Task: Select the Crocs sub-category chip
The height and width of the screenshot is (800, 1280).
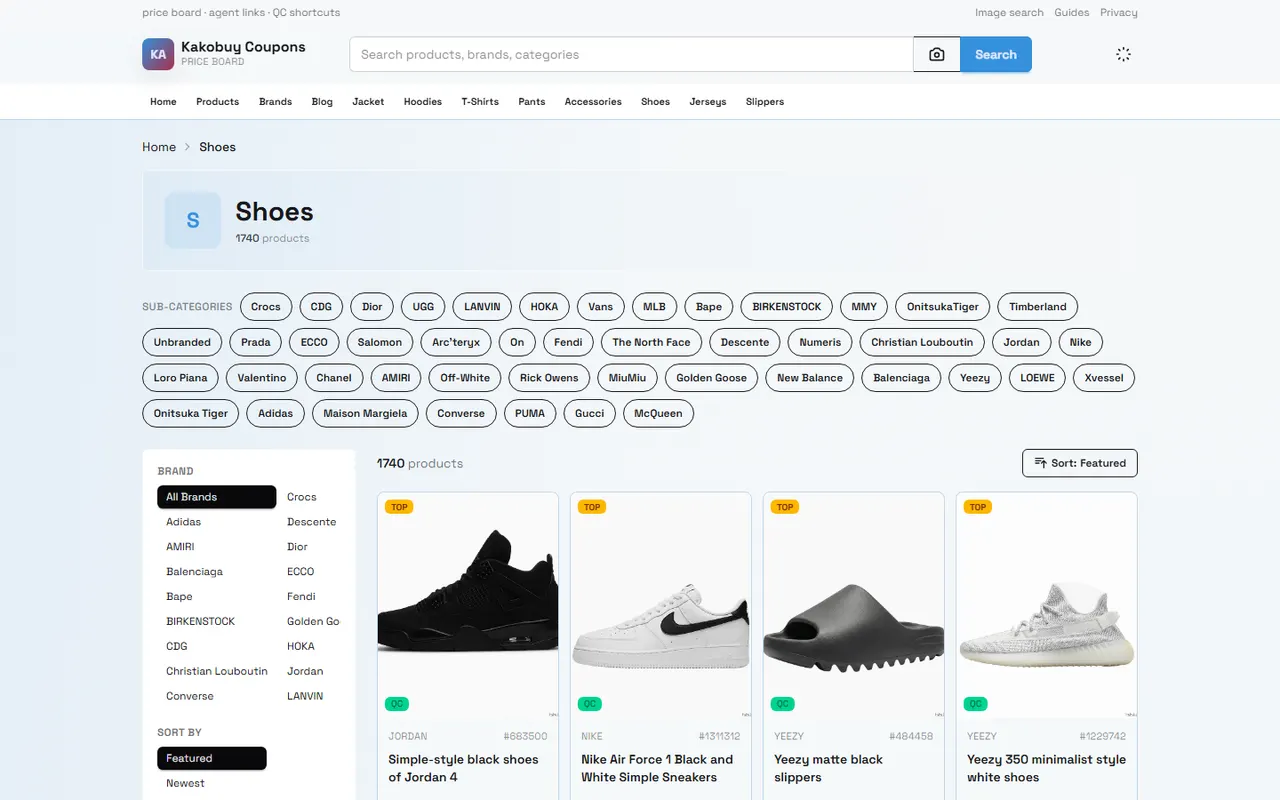Action: [x=266, y=307]
